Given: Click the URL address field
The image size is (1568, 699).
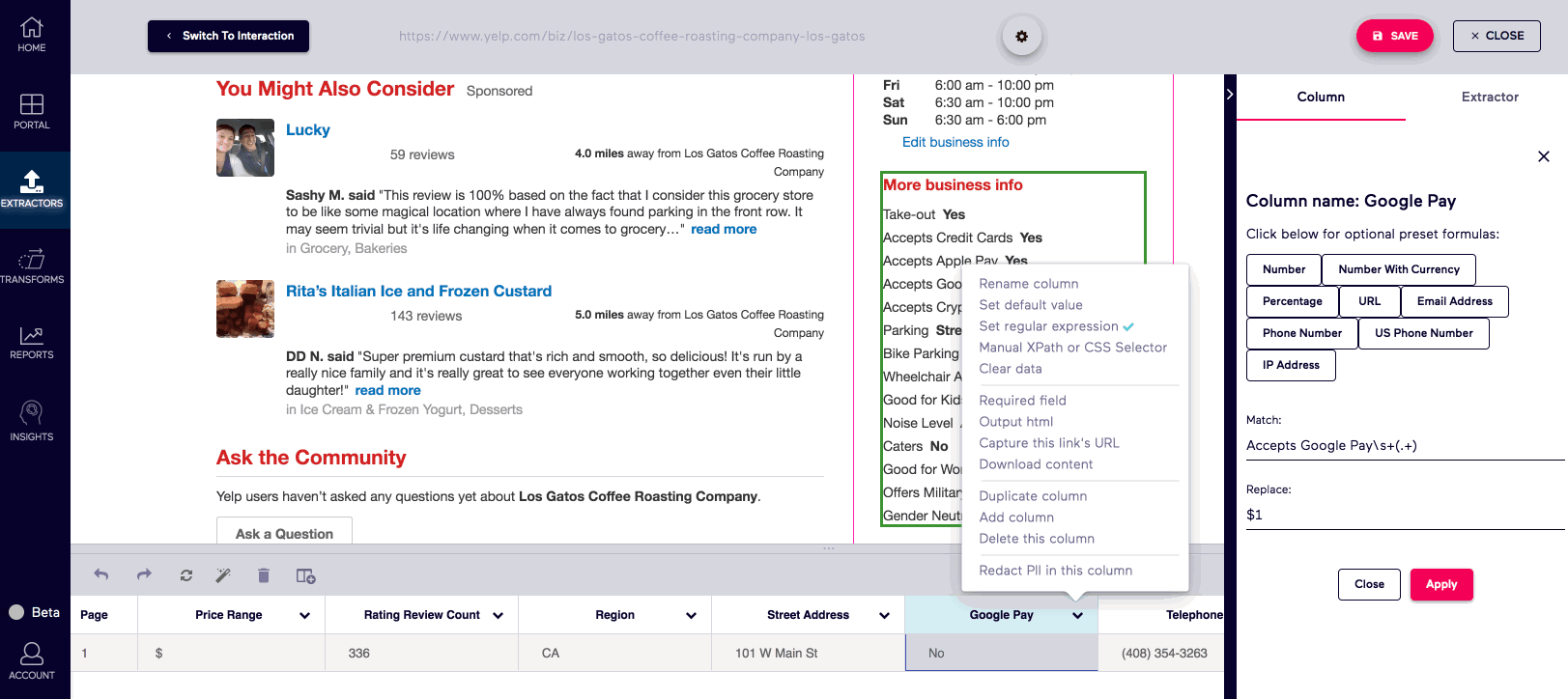Looking at the screenshot, I should pyautogui.click(x=632, y=37).
